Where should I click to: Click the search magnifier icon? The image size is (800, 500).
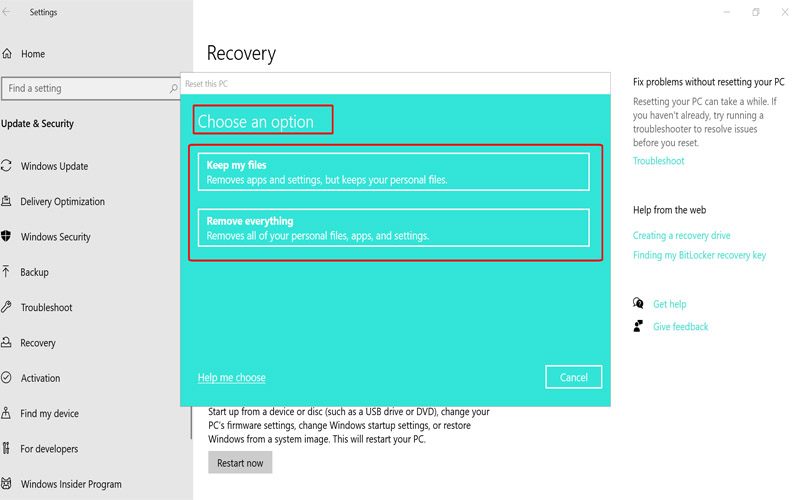173,88
